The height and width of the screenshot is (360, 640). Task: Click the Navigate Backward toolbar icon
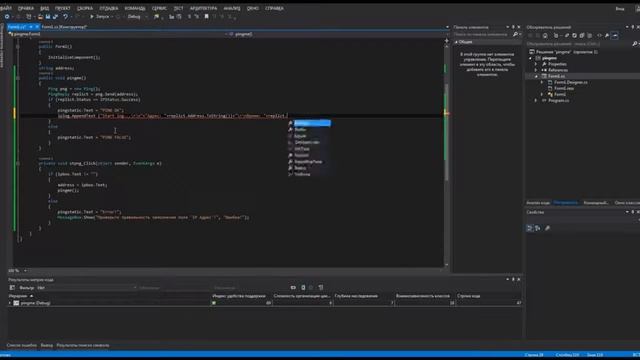pos(7,17)
